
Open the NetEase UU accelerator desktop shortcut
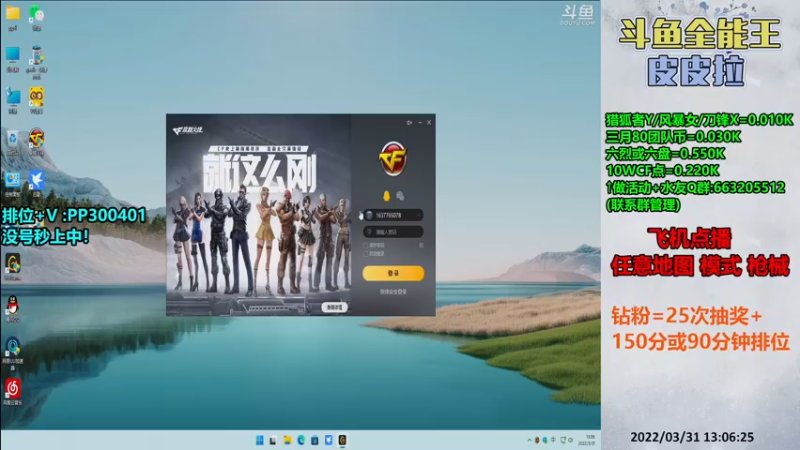(13, 353)
